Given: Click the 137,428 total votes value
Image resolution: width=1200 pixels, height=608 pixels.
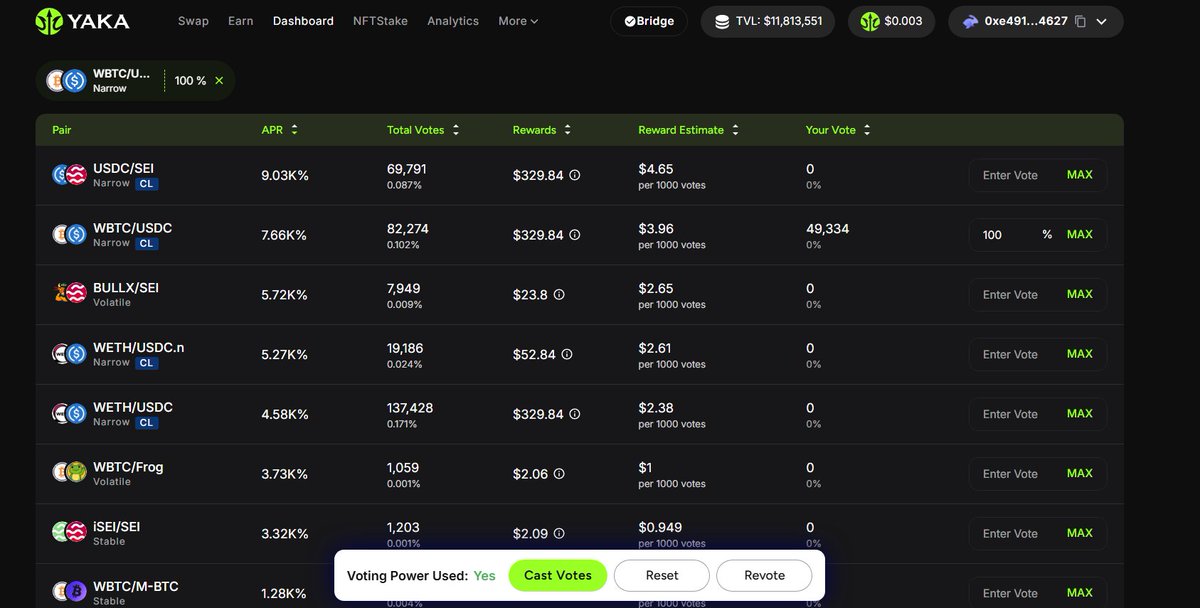Looking at the screenshot, I should pyautogui.click(x=410, y=408).
